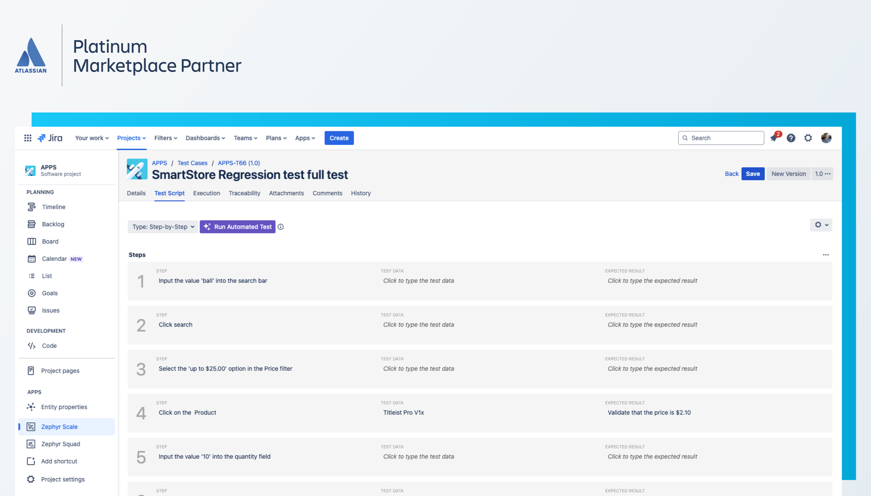
Task: Click step 3 test data field
Action: point(418,368)
